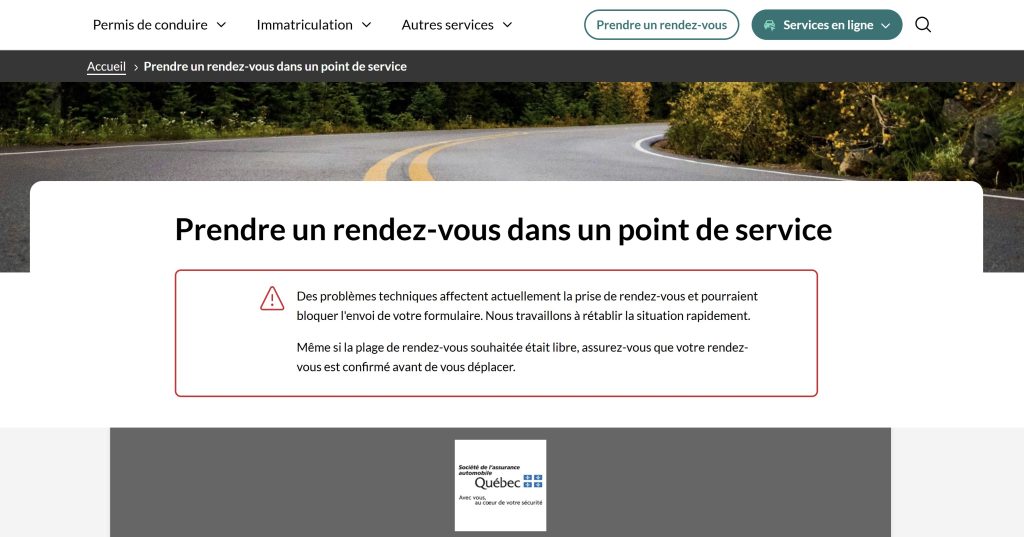The height and width of the screenshot is (537, 1024).
Task: Open the search magnifying glass icon
Action: point(923,25)
